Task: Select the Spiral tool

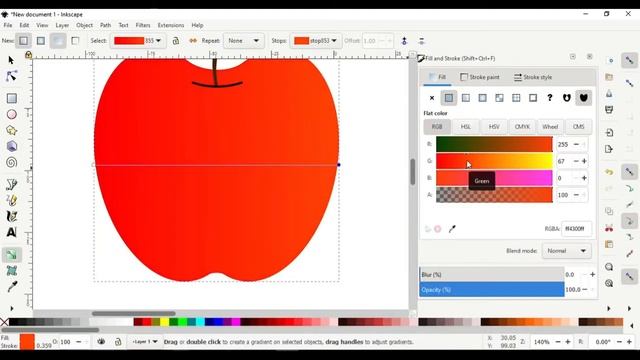Action: click(x=11, y=162)
